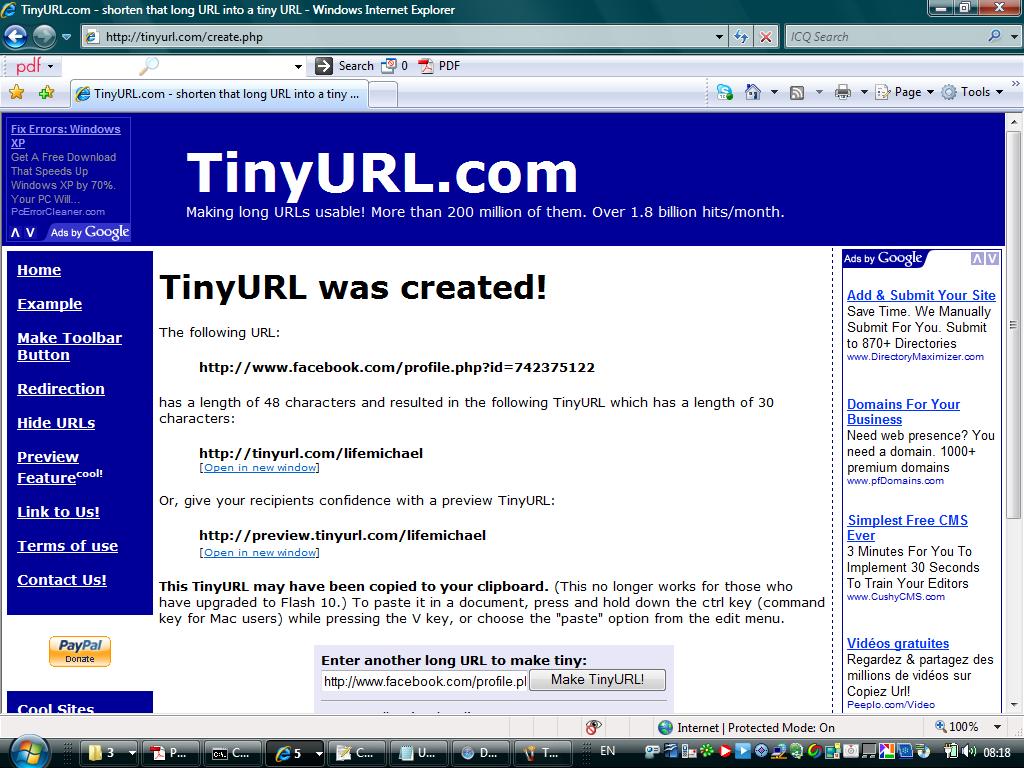Click the magnifier search icon in ICQ Search
This screenshot has height=768, width=1024.
point(994,36)
